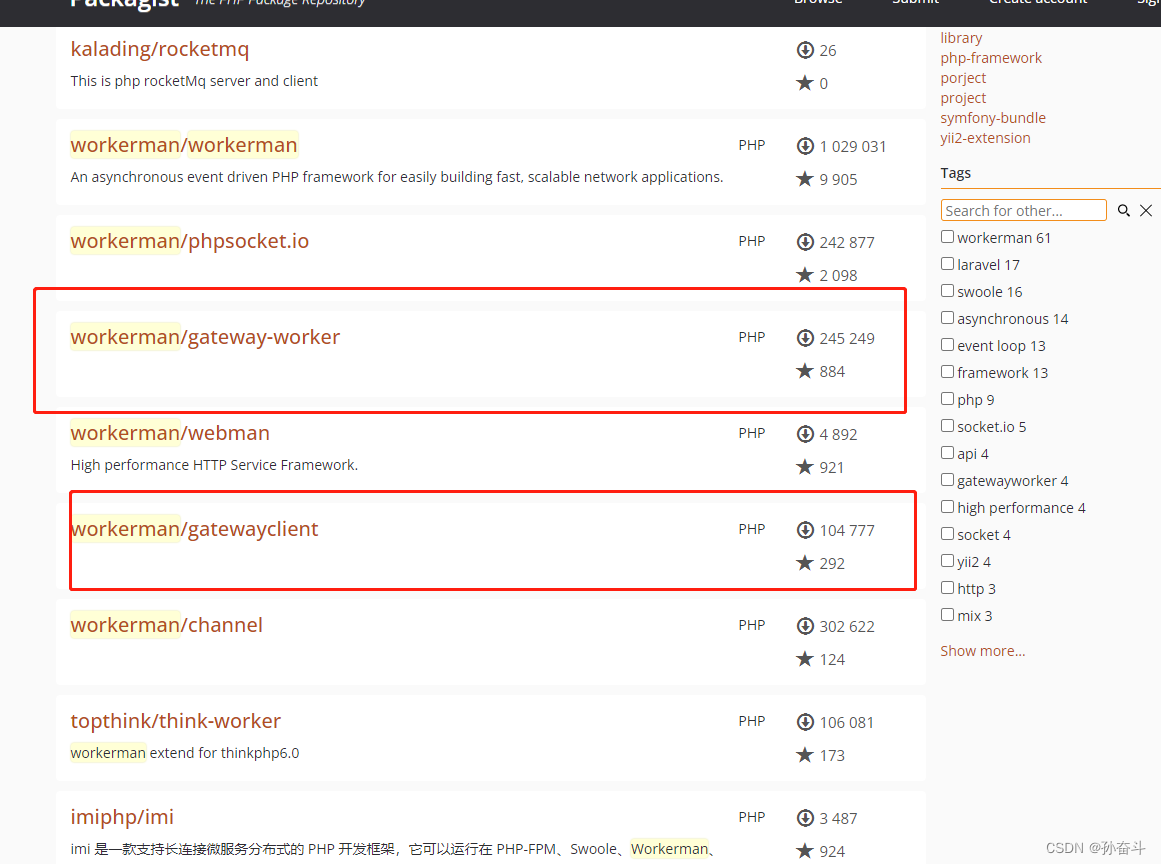The height and width of the screenshot is (864, 1161).
Task: Click the X icon to clear tag search
Action: (x=1146, y=210)
